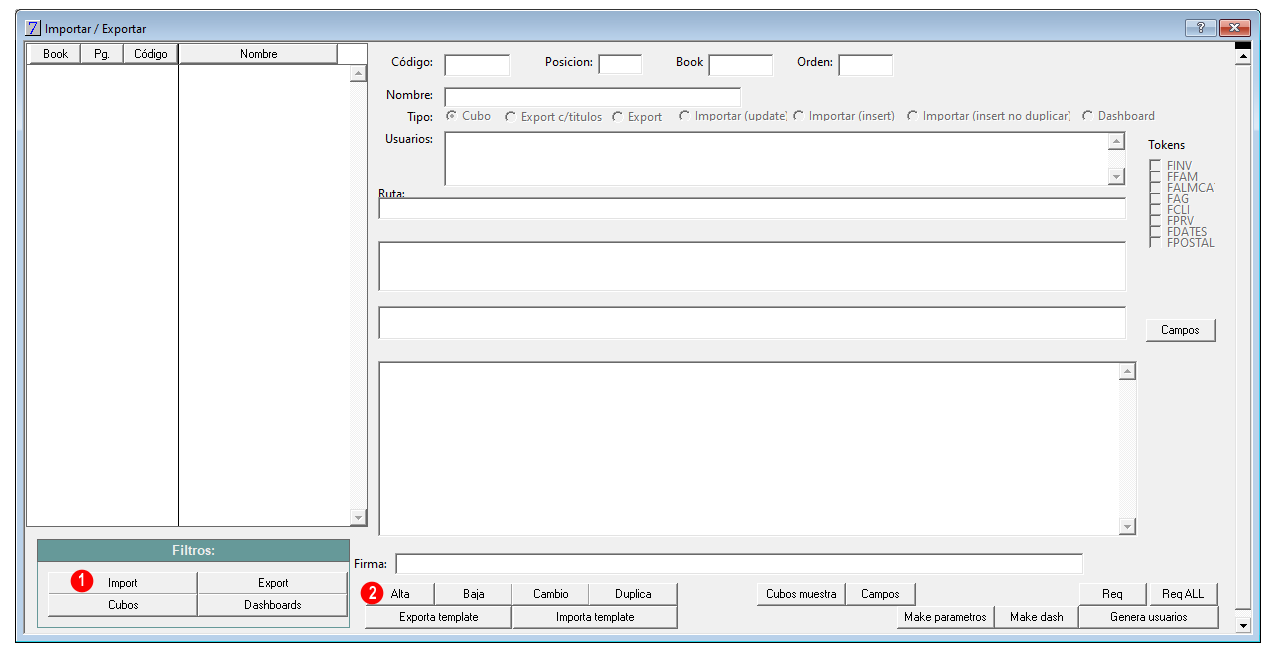1272x654 pixels.
Task: Select Importar (update) type
Action: click(684, 116)
